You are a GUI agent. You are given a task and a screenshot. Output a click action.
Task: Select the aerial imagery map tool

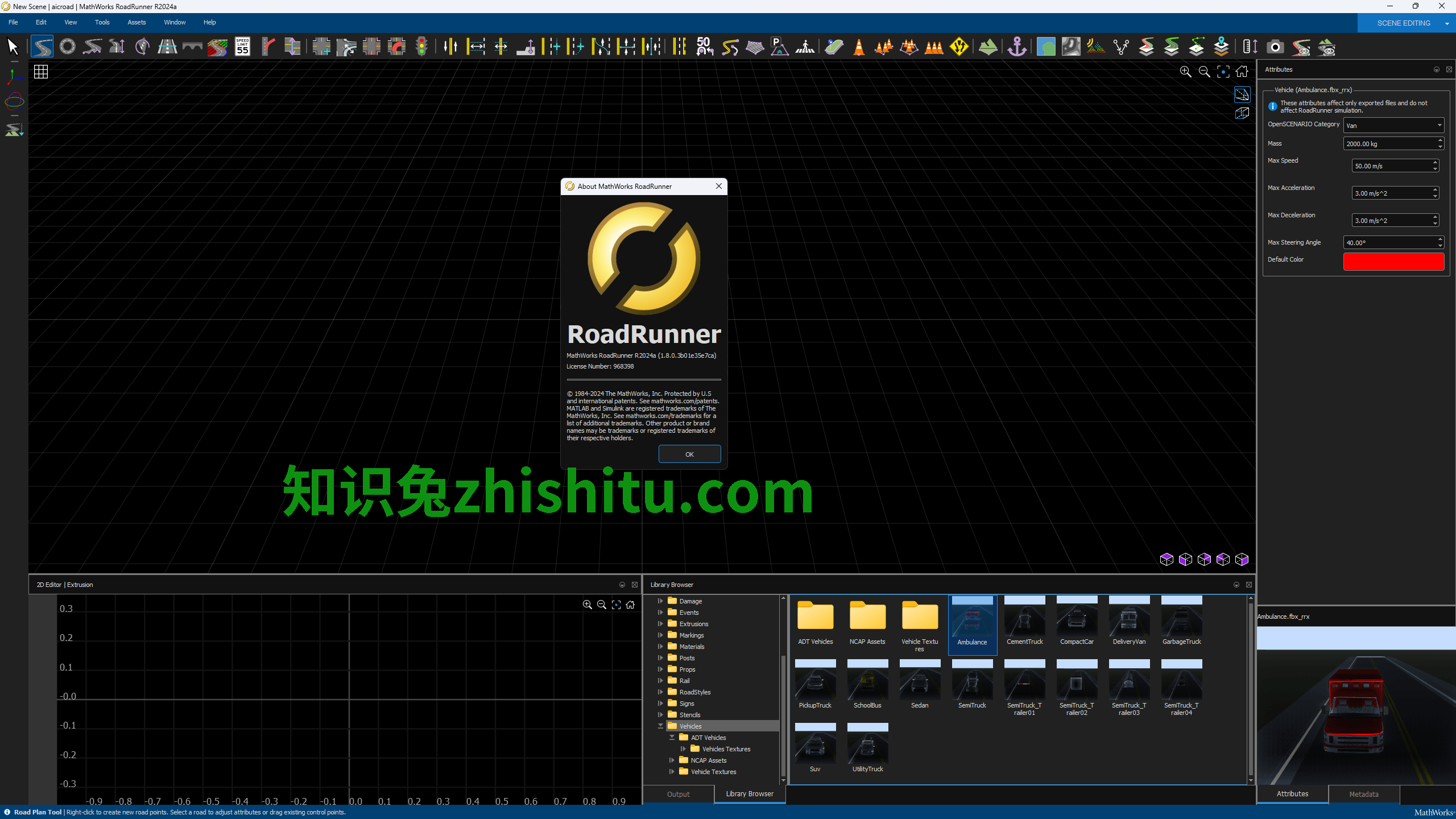pyautogui.click(x=1045, y=47)
